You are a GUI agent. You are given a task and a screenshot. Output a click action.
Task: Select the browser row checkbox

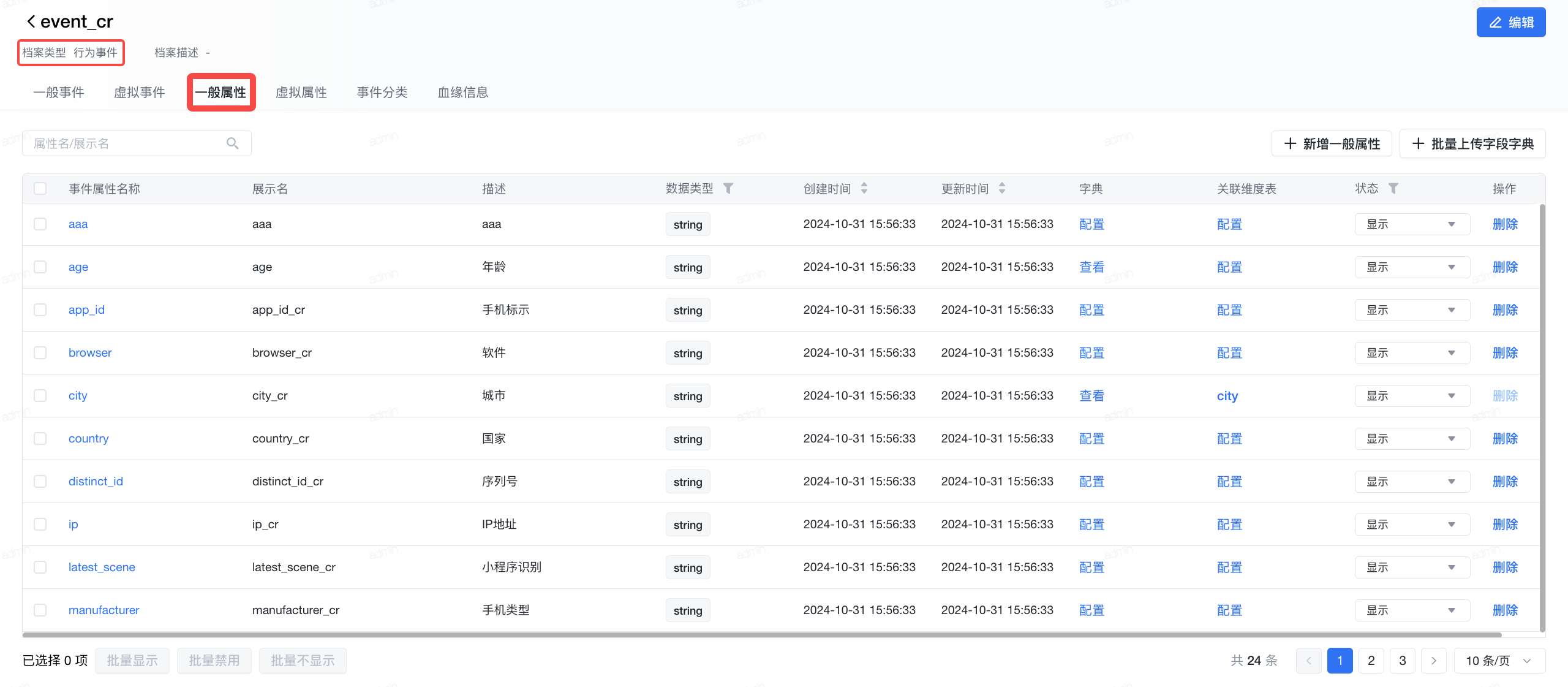pyautogui.click(x=40, y=352)
